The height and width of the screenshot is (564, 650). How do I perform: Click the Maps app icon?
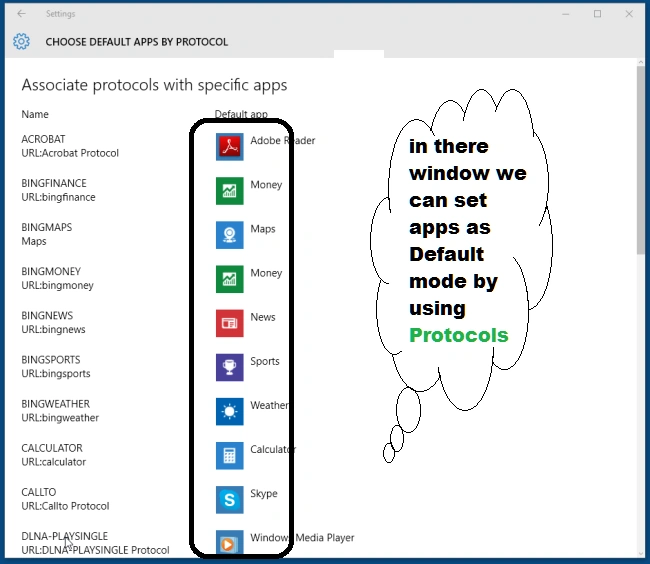(230, 235)
